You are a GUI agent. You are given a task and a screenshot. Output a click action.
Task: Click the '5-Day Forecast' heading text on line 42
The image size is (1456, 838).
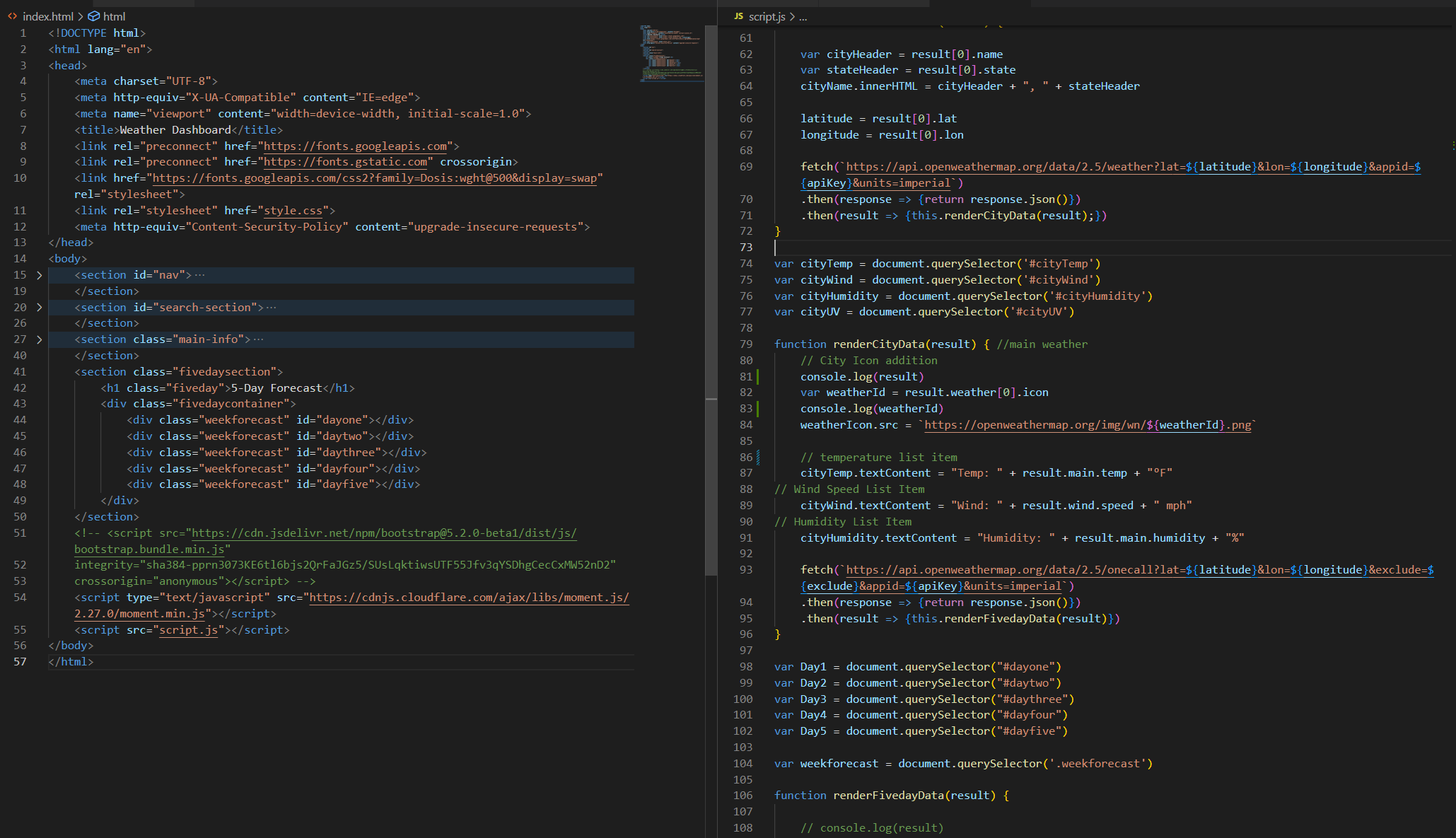coord(276,388)
